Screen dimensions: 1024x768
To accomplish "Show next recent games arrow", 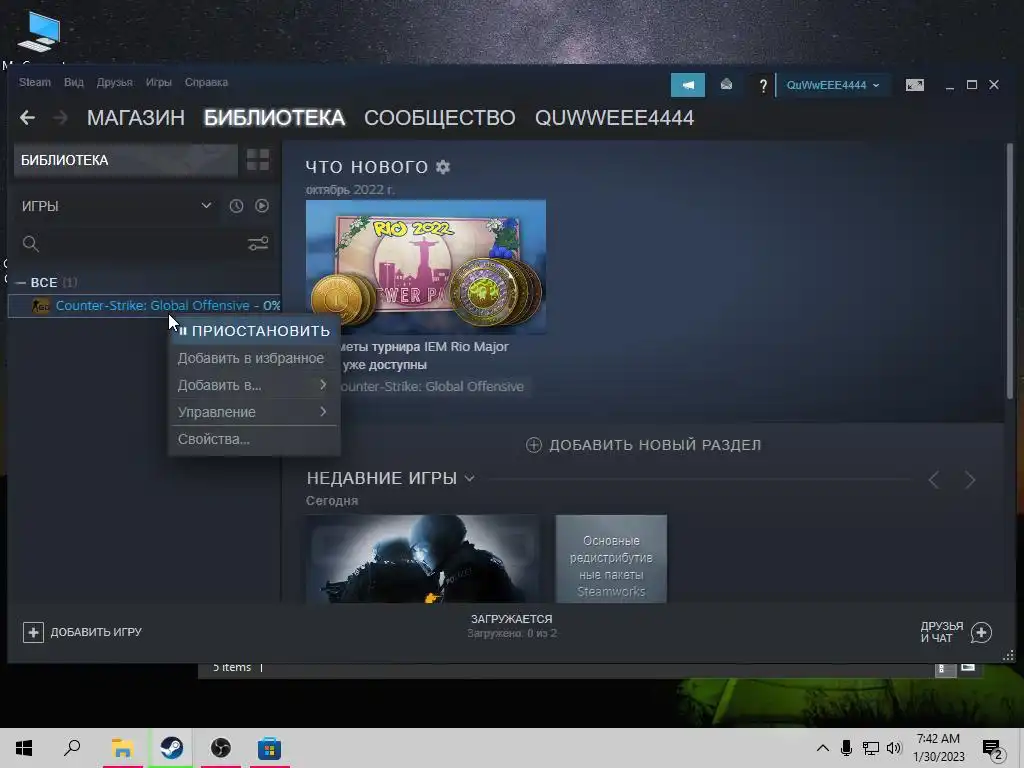I will pyautogui.click(x=970, y=480).
